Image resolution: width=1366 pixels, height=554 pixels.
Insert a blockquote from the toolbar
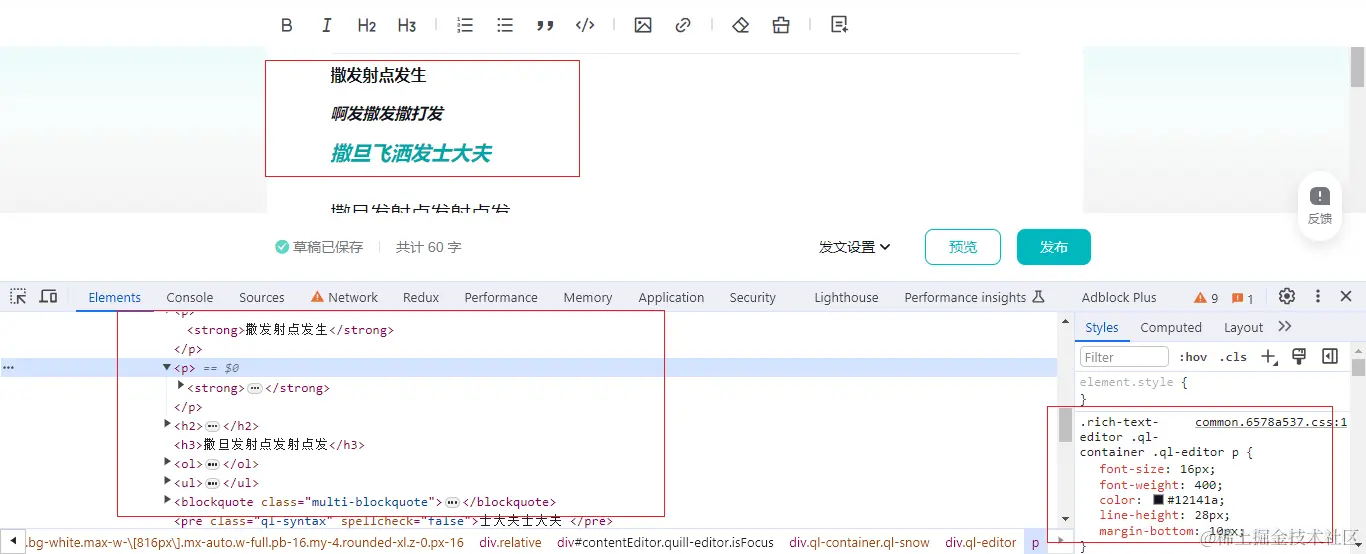click(x=545, y=26)
